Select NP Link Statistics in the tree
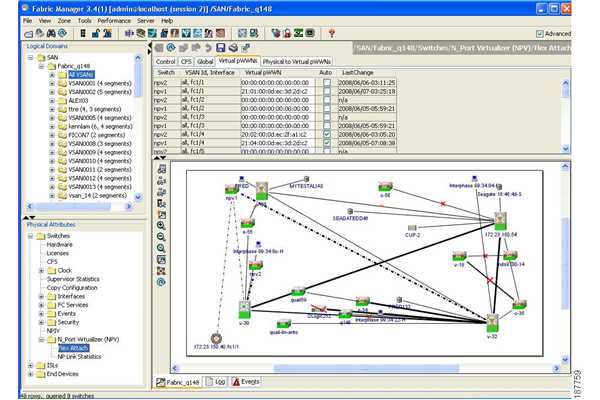The image size is (600, 400). pyautogui.click(x=79, y=356)
